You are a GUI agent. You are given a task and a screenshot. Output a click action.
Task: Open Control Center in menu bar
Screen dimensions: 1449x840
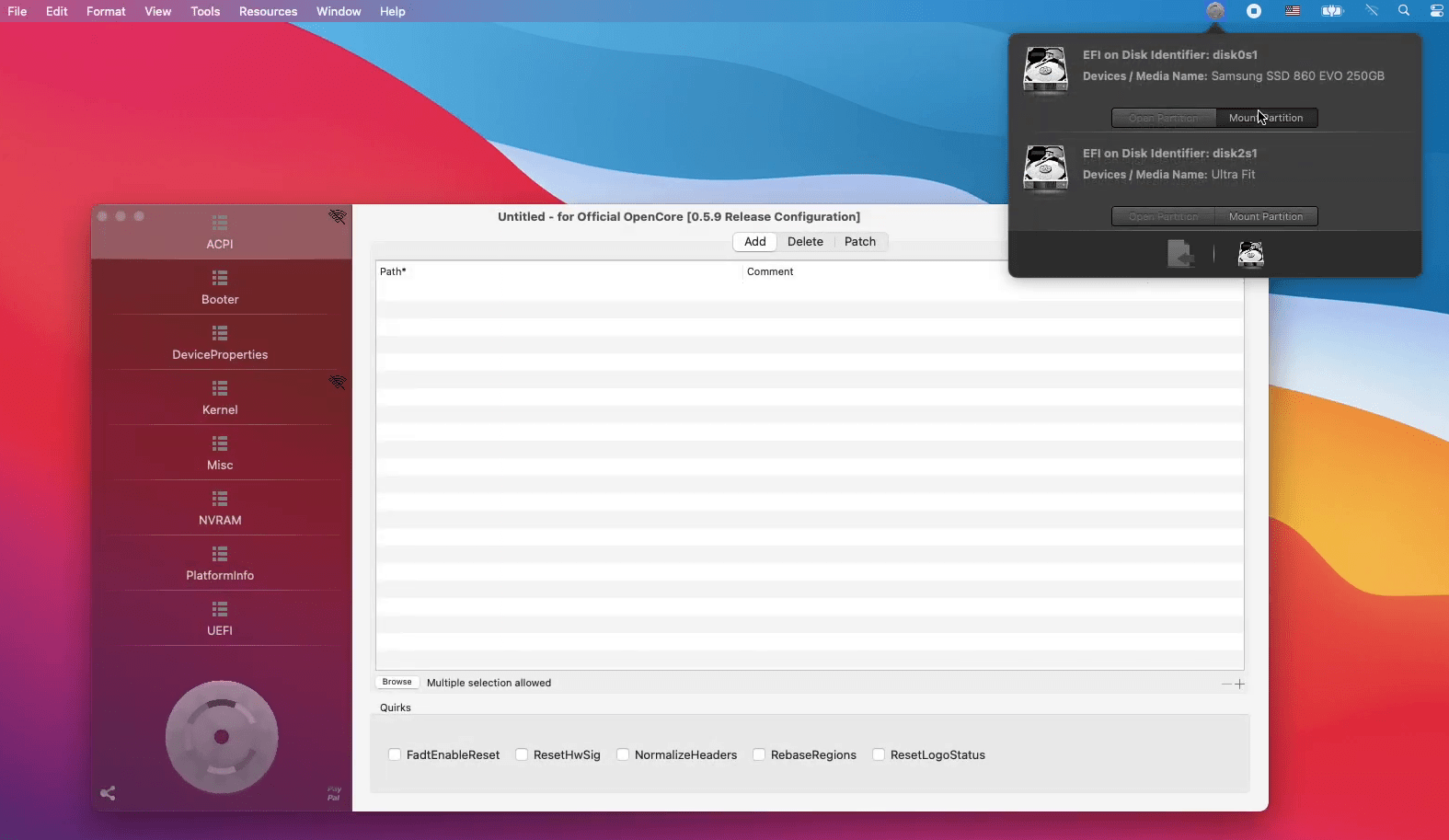tap(1436, 11)
